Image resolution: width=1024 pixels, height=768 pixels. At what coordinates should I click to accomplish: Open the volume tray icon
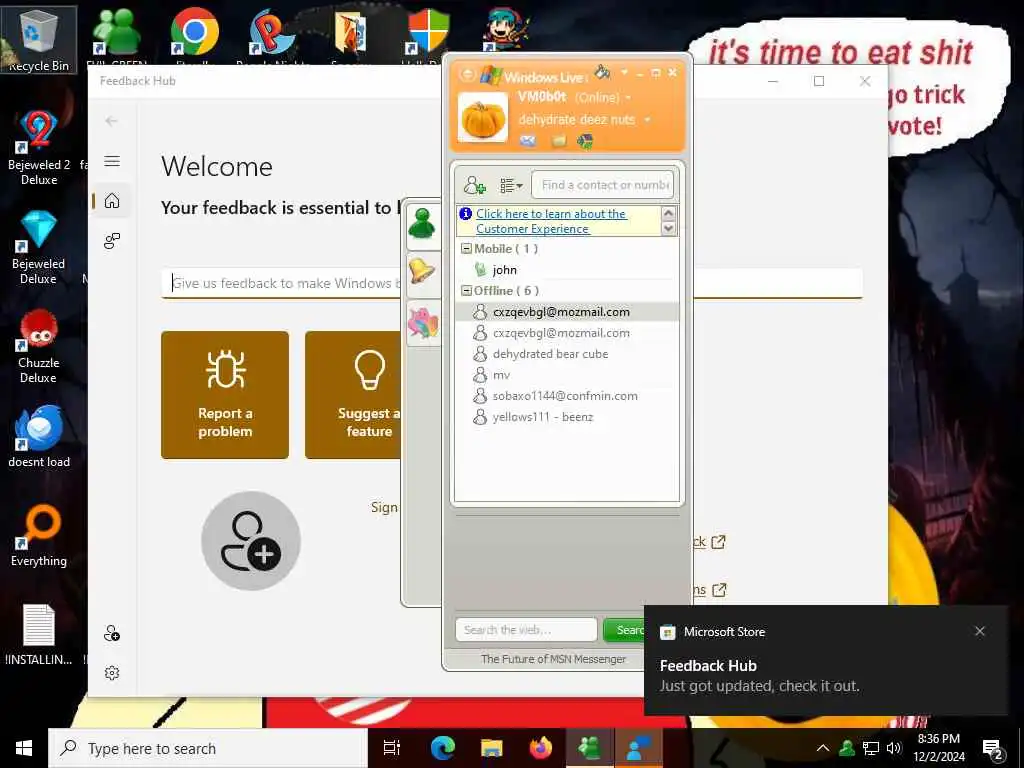pos(894,748)
